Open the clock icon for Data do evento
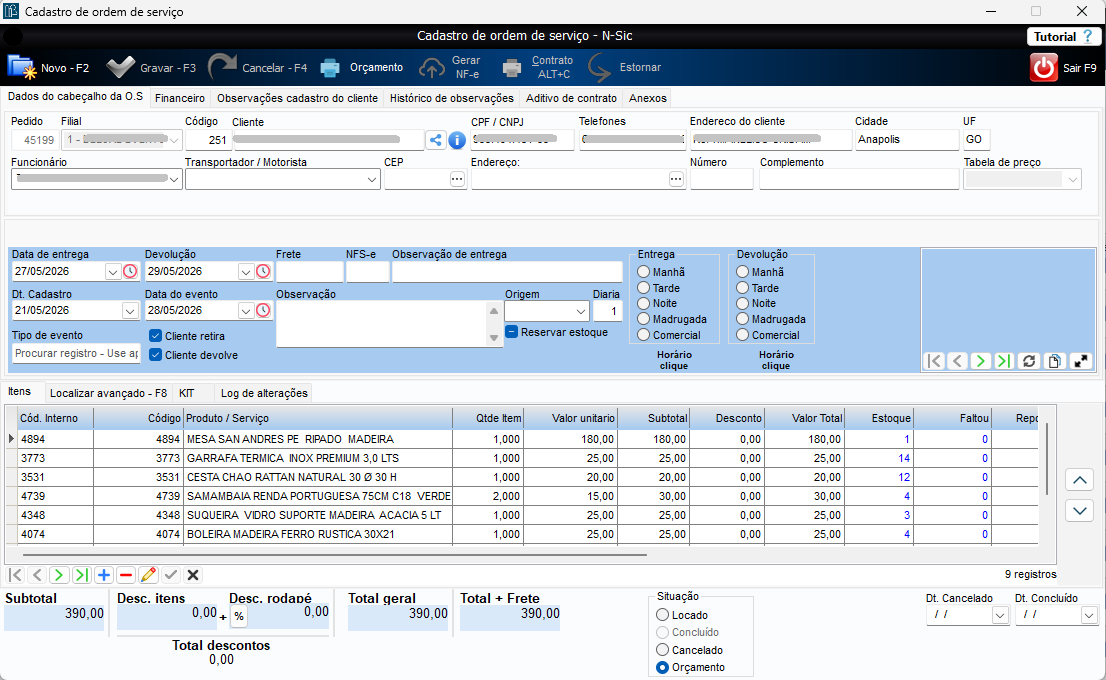Image resolution: width=1106 pixels, height=680 pixels. (263, 310)
